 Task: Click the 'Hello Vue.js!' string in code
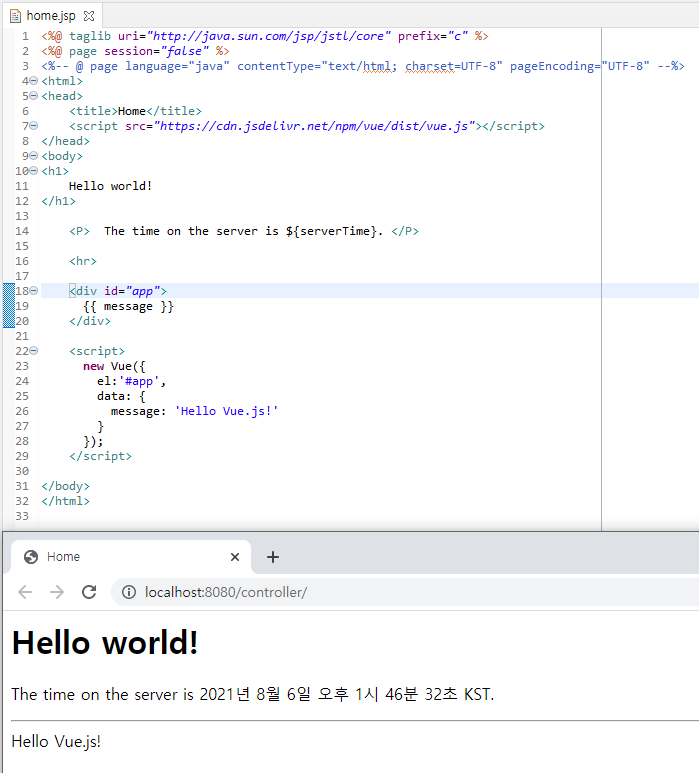coord(227,411)
